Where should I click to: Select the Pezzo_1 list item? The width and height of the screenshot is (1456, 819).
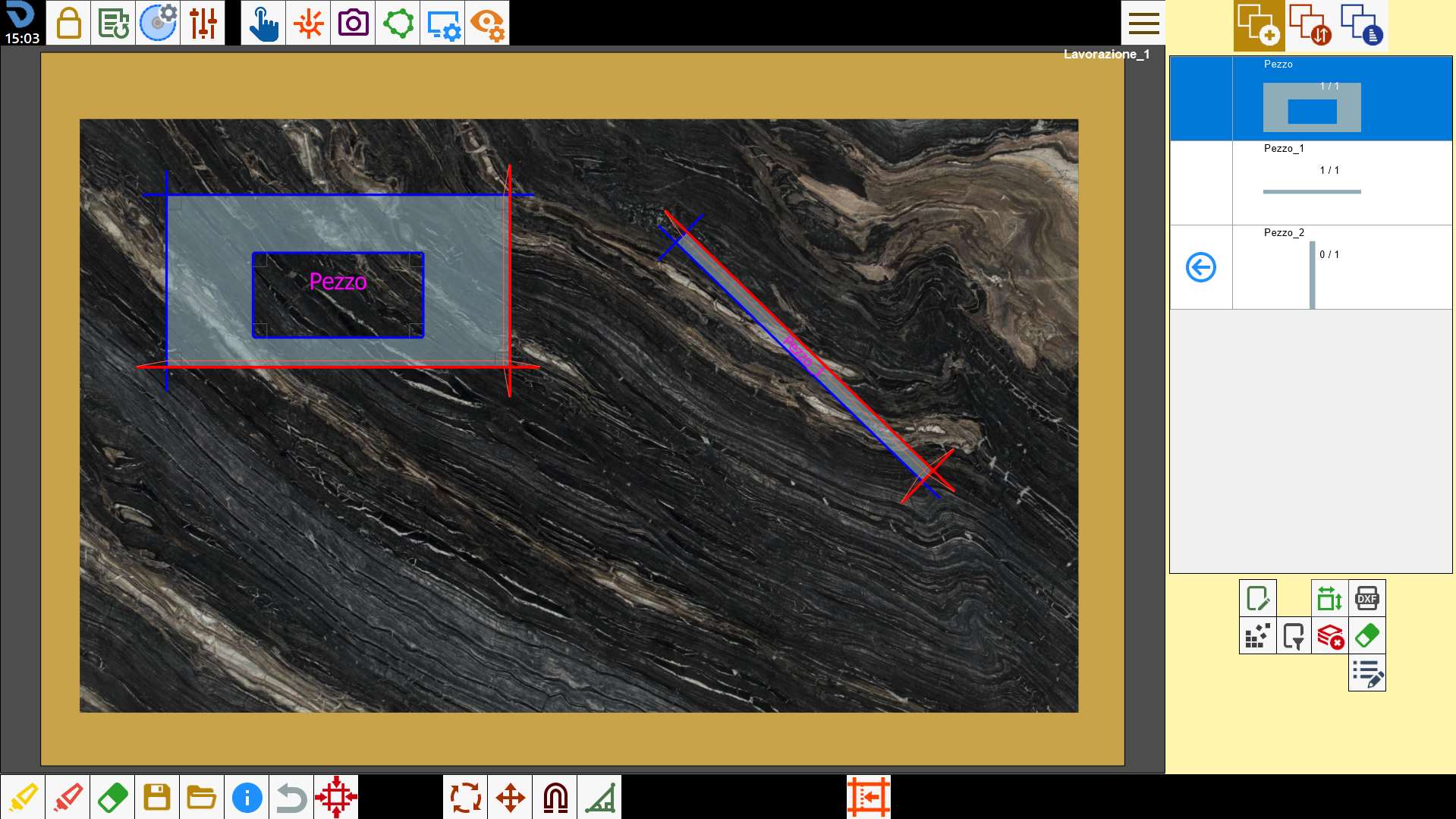point(1311,183)
